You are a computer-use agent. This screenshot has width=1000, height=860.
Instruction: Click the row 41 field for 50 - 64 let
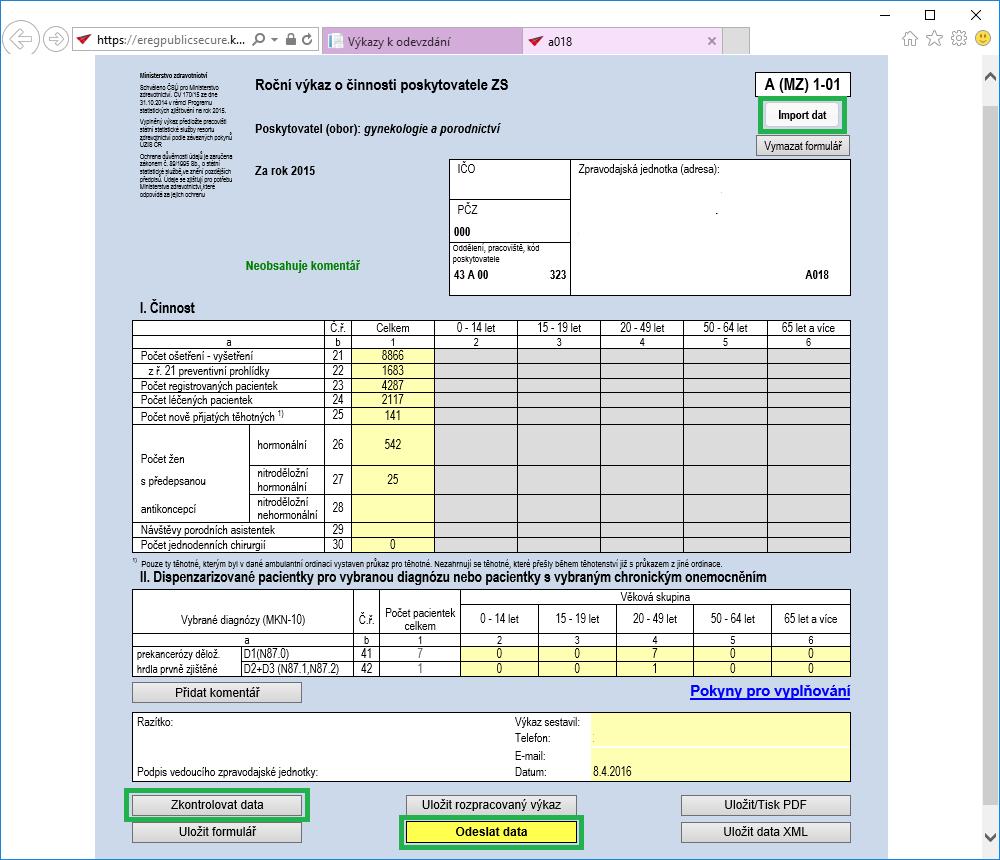733,654
